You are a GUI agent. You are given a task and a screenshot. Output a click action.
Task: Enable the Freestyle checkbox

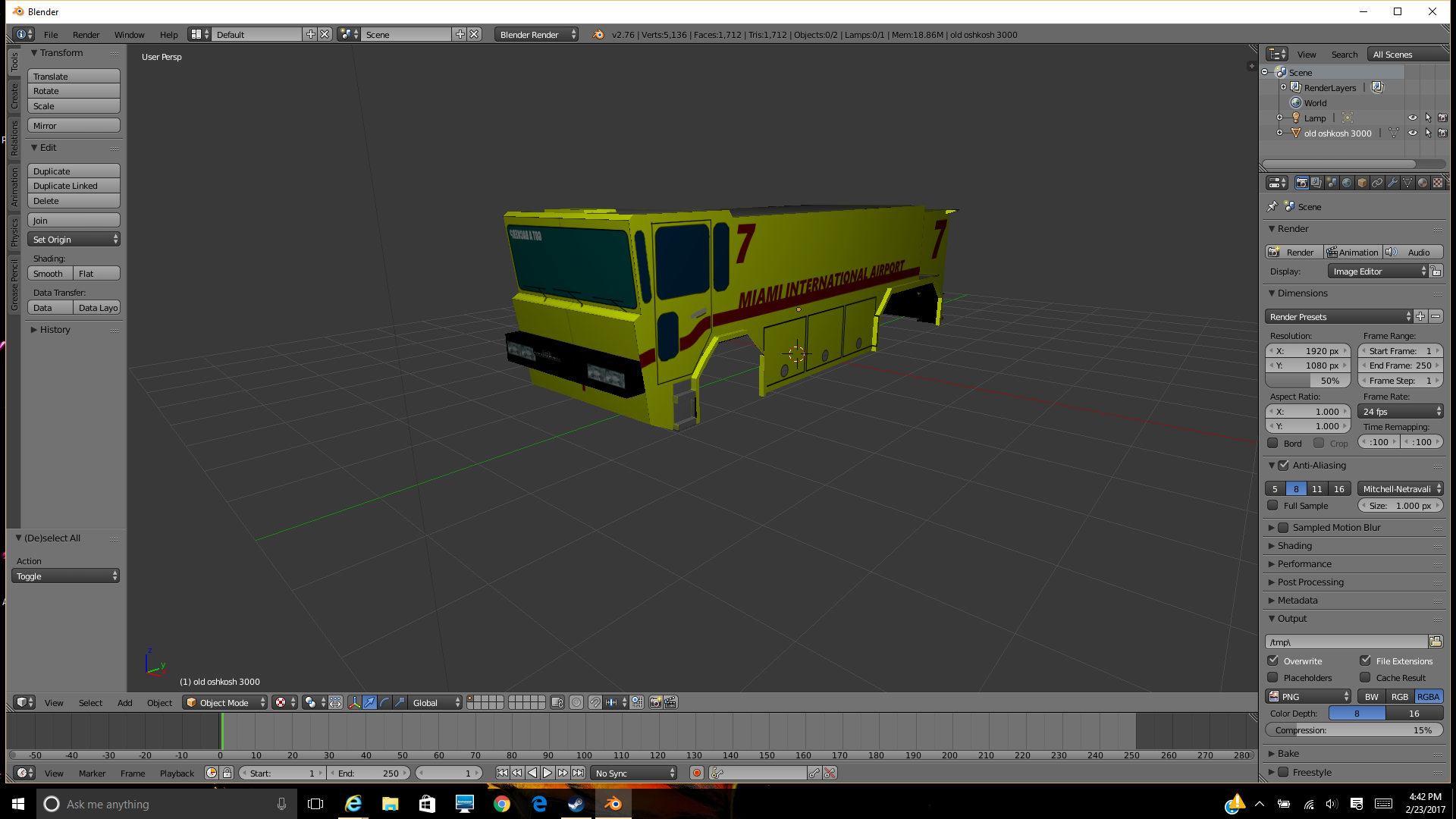1283,772
